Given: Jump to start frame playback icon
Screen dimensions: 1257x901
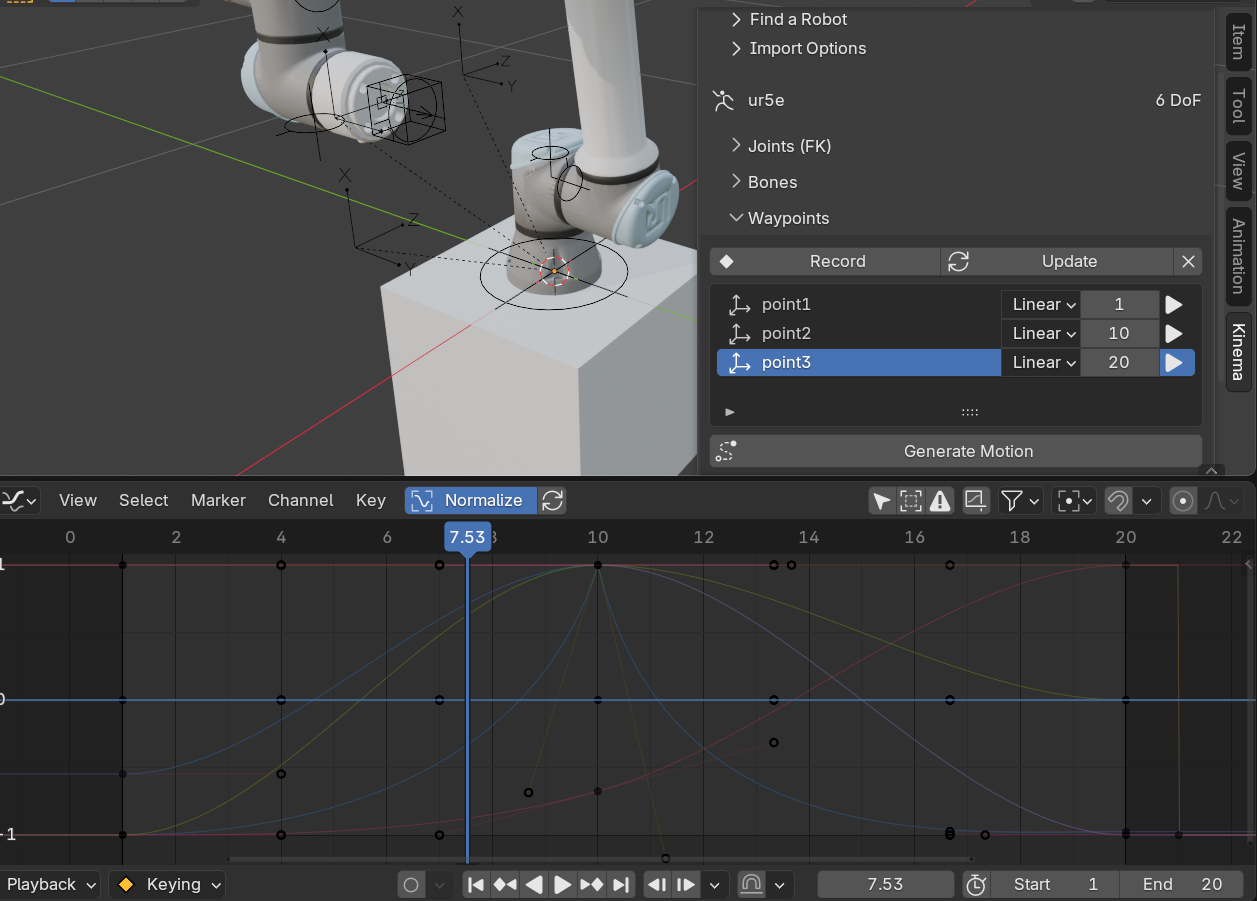Looking at the screenshot, I should (x=477, y=884).
